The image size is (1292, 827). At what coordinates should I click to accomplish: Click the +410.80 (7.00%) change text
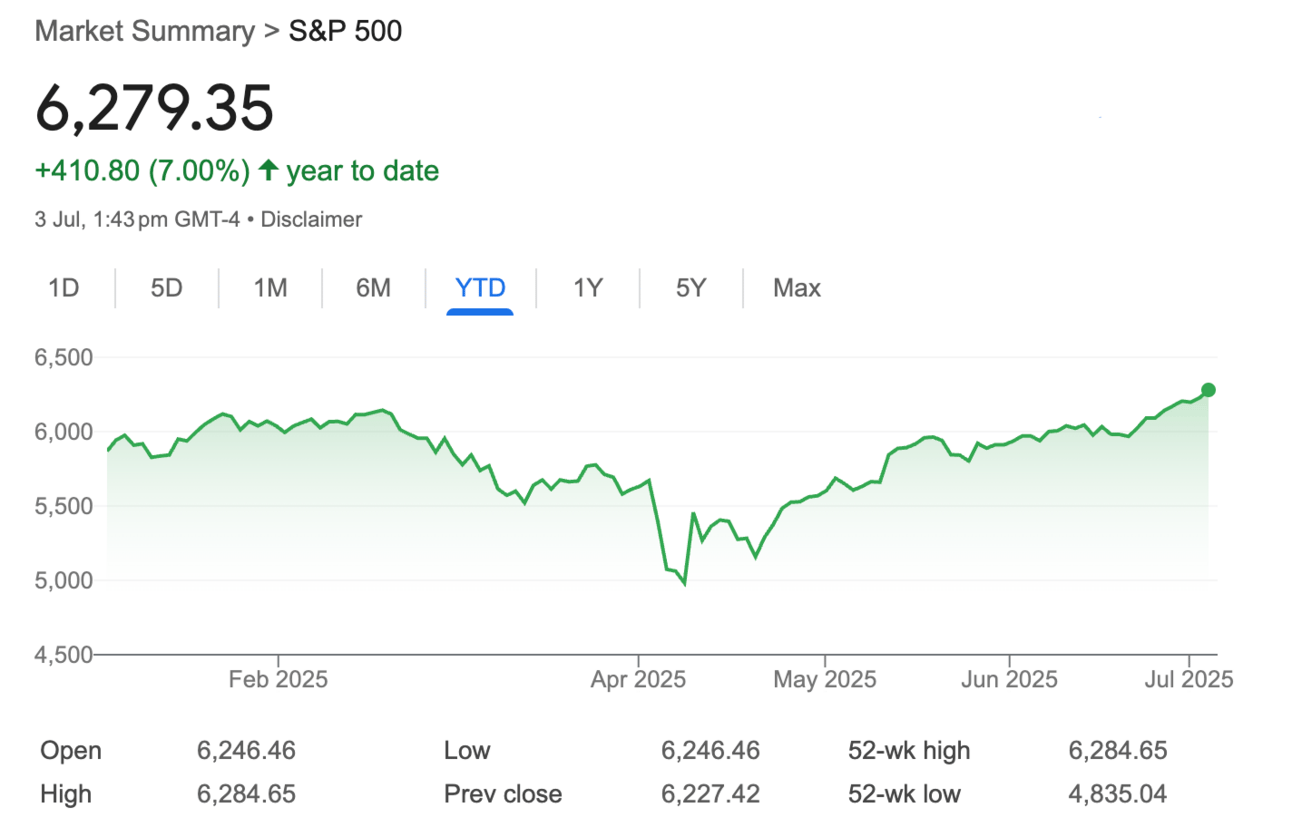pyautogui.click(x=143, y=171)
